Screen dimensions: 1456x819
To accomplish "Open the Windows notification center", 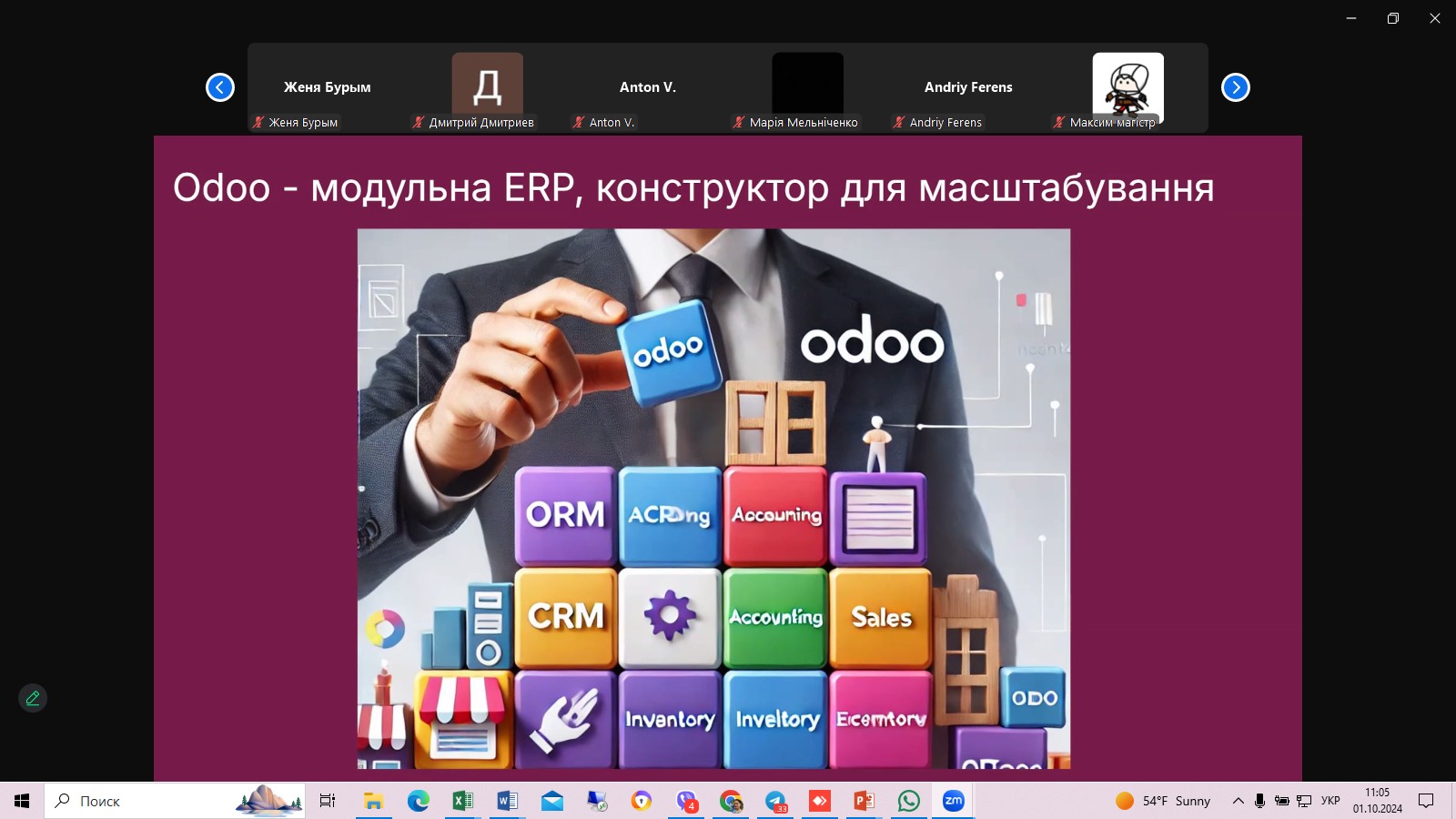I will [1426, 801].
